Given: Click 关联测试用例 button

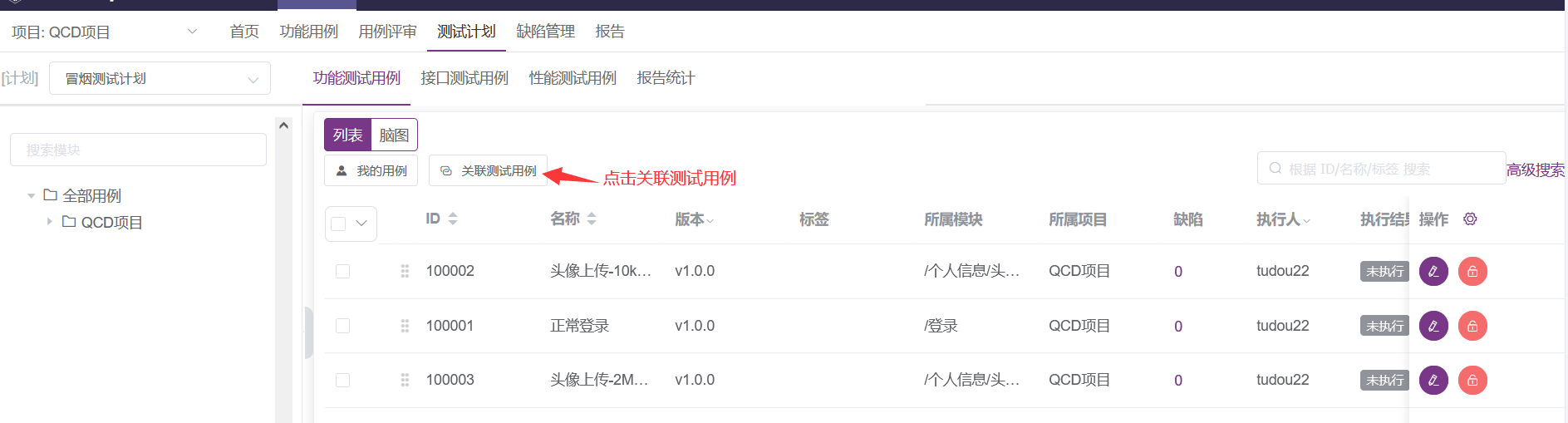Looking at the screenshot, I should [488, 170].
